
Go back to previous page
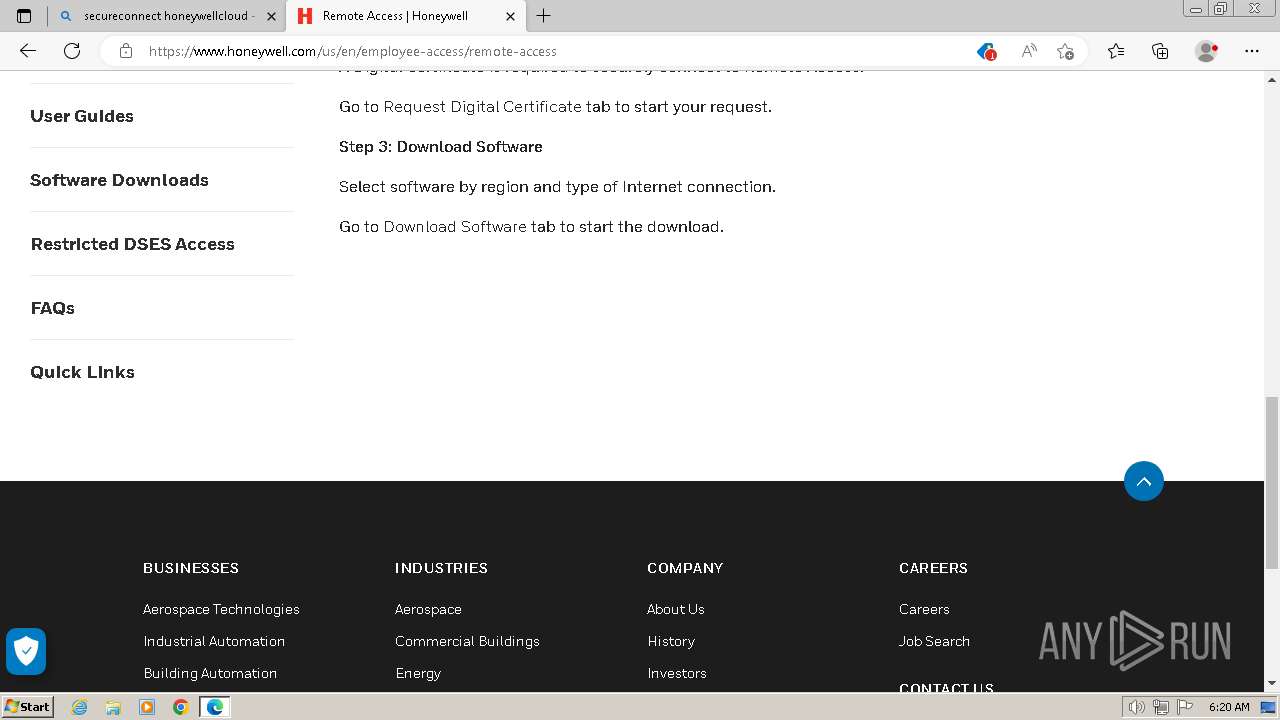(28, 51)
